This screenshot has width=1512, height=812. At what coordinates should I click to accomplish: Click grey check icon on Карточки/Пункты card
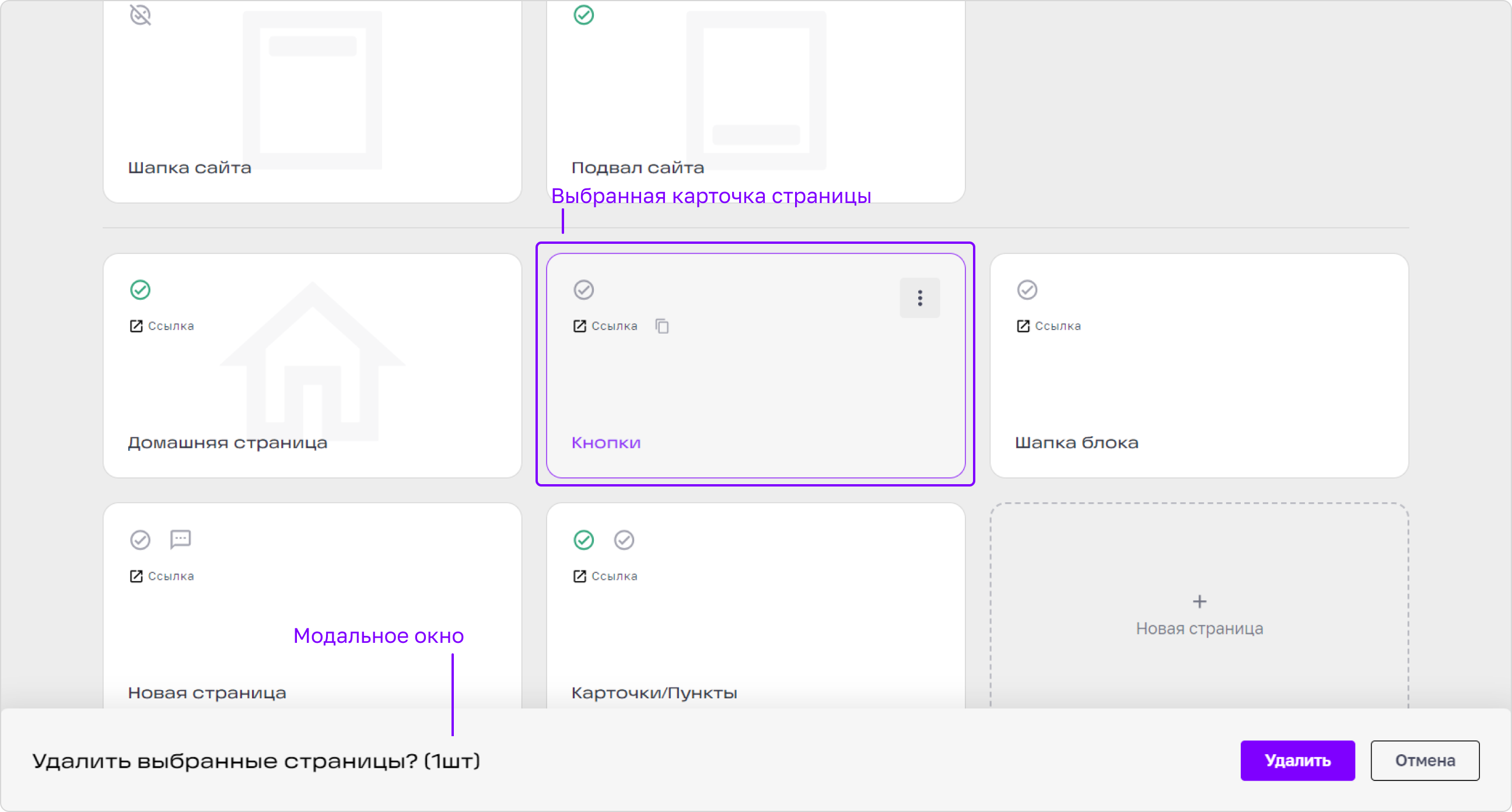[624, 540]
